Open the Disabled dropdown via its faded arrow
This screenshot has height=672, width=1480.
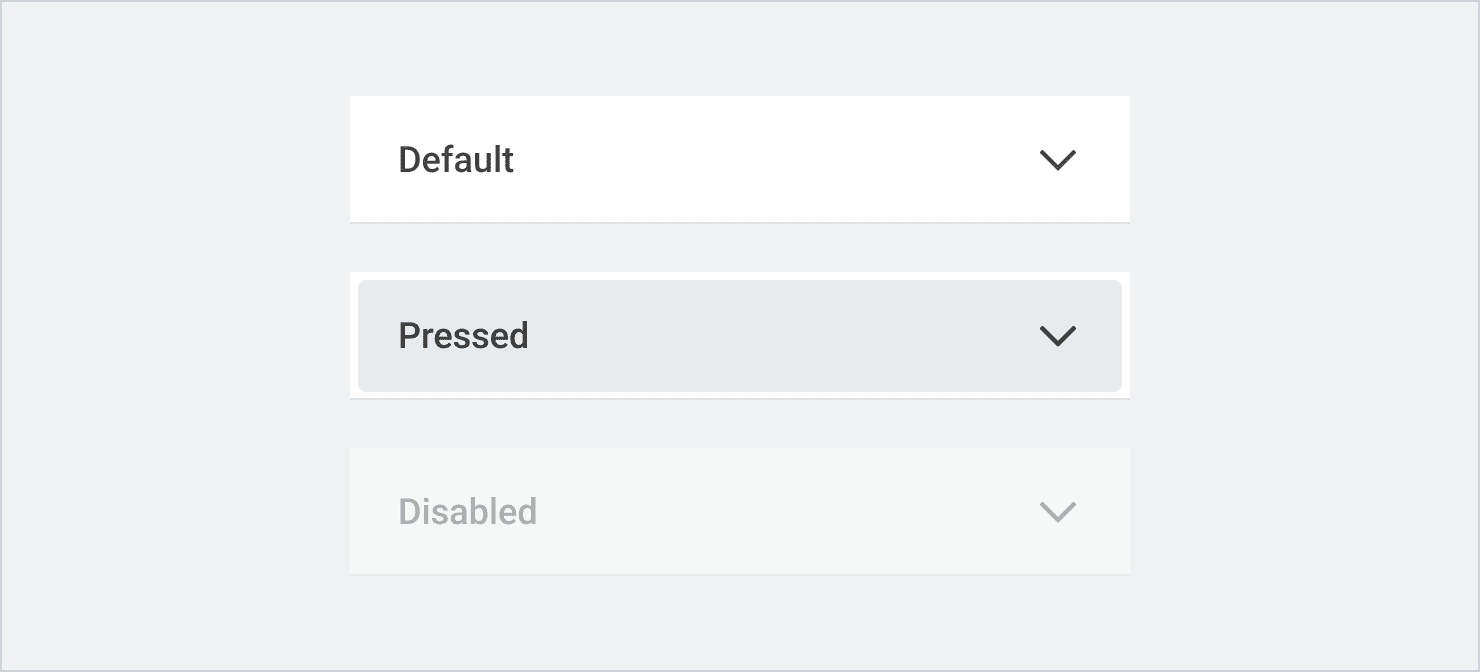pos(1057,512)
